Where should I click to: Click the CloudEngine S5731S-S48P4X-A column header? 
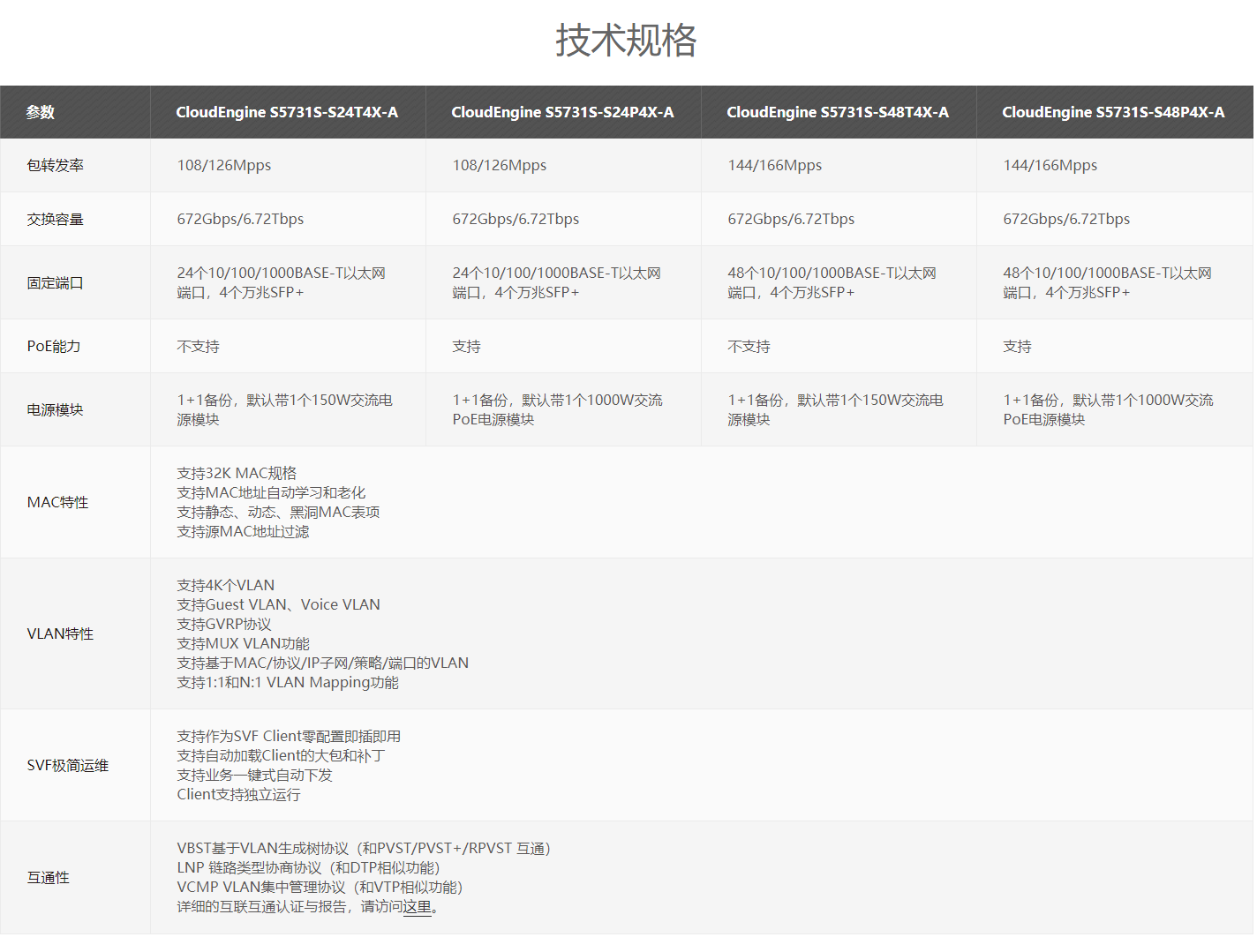[1113, 112]
